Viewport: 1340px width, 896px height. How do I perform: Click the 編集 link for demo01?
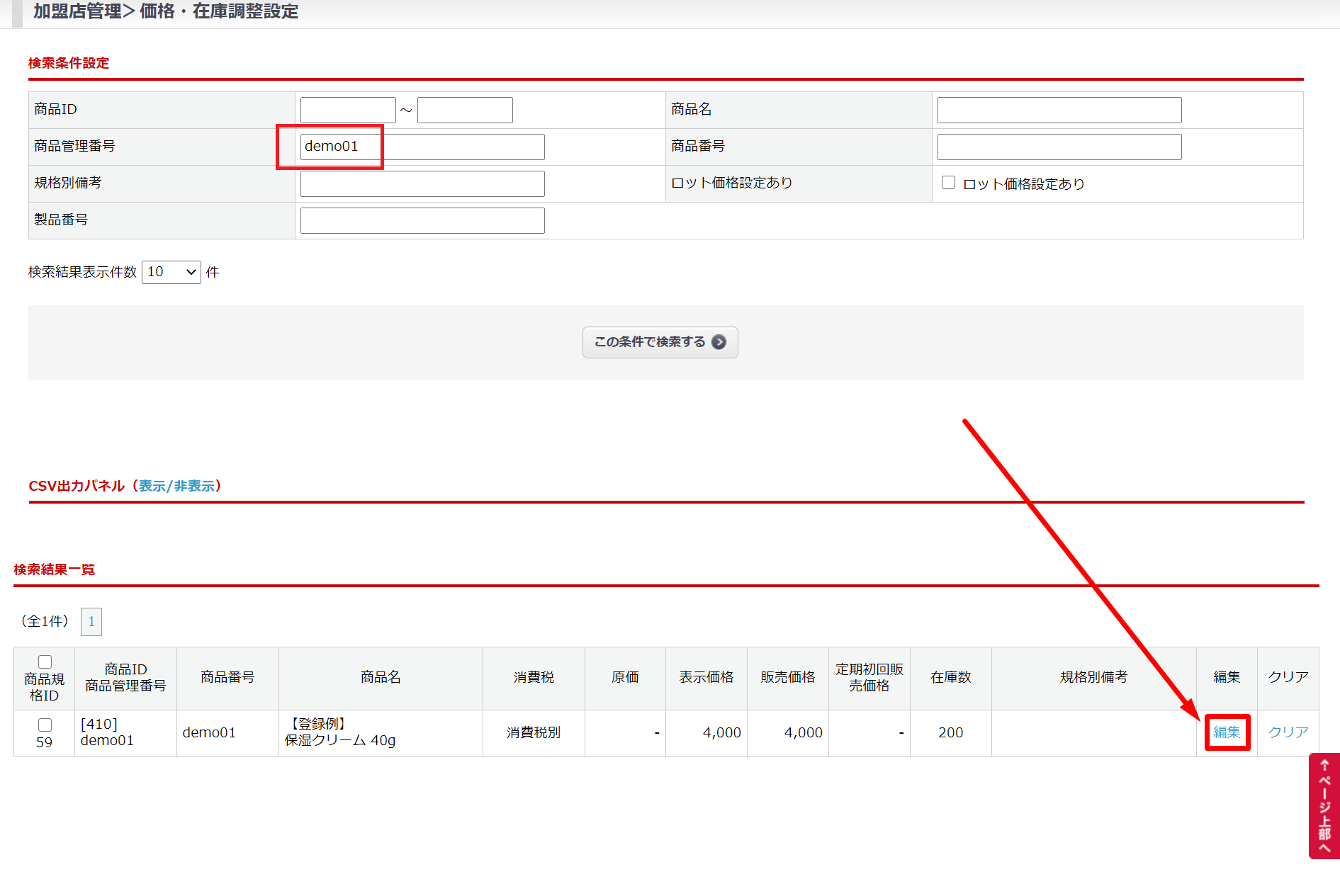pyautogui.click(x=1227, y=732)
